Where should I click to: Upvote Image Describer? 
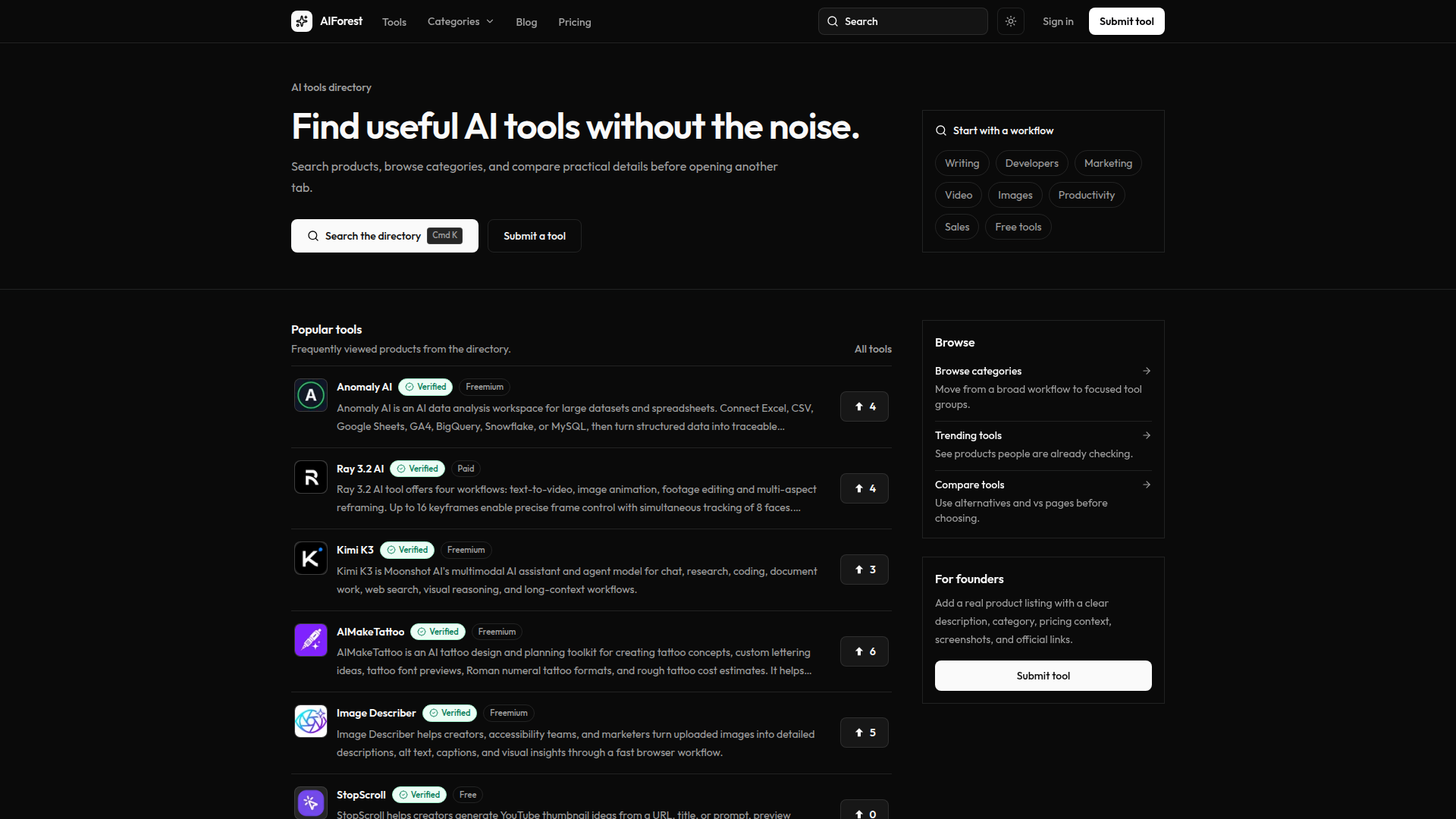coord(864,733)
